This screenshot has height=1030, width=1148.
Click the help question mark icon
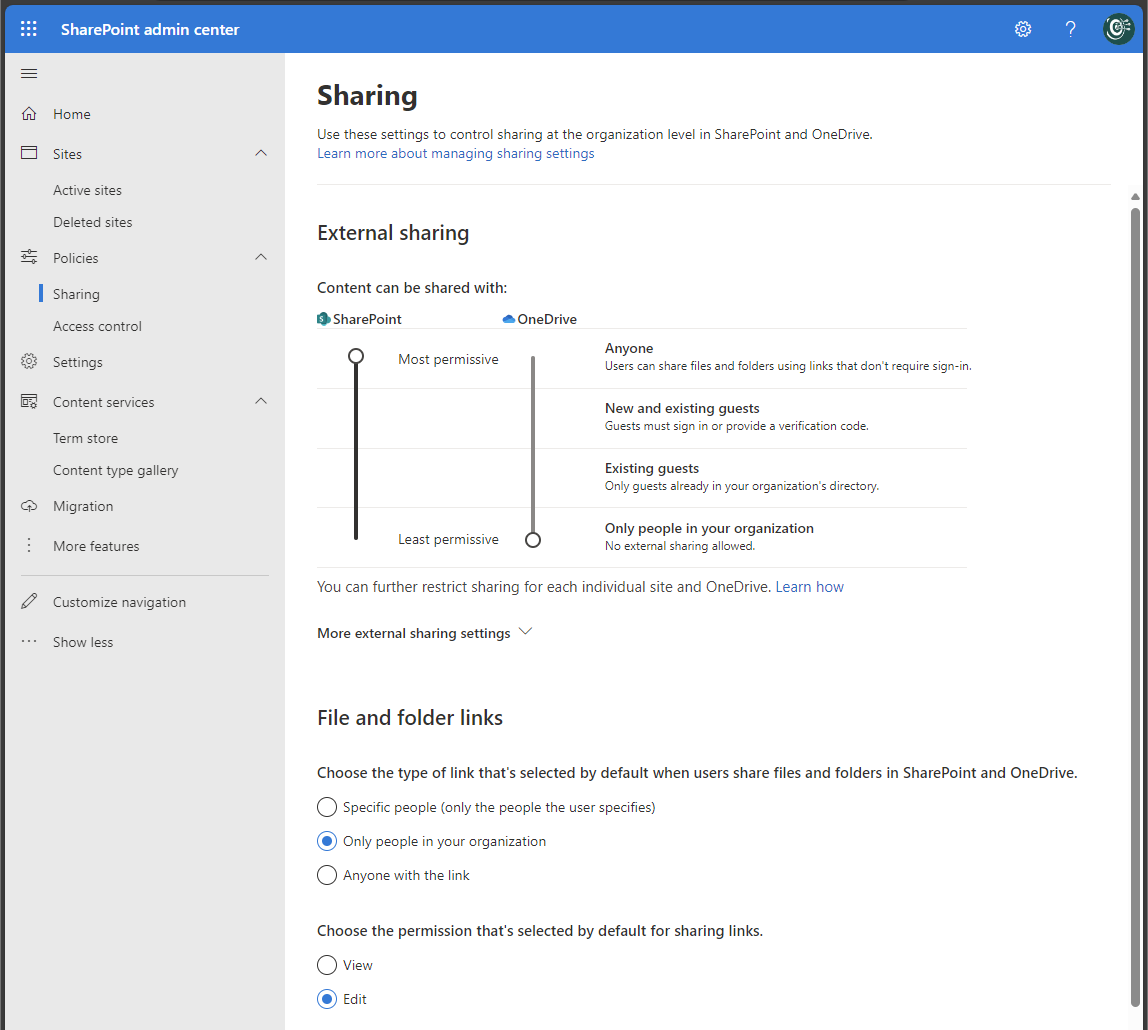point(1070,29)
